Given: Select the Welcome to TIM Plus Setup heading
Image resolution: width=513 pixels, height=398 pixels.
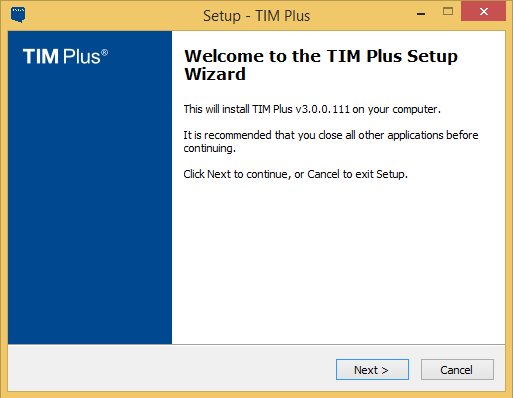Looking at the screenshot, I should [321, 65].
